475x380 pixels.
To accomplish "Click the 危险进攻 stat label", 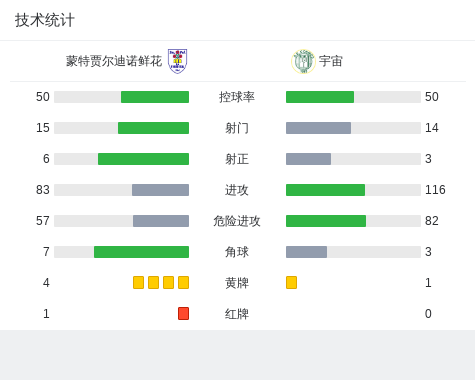I will tap(237, 221).
